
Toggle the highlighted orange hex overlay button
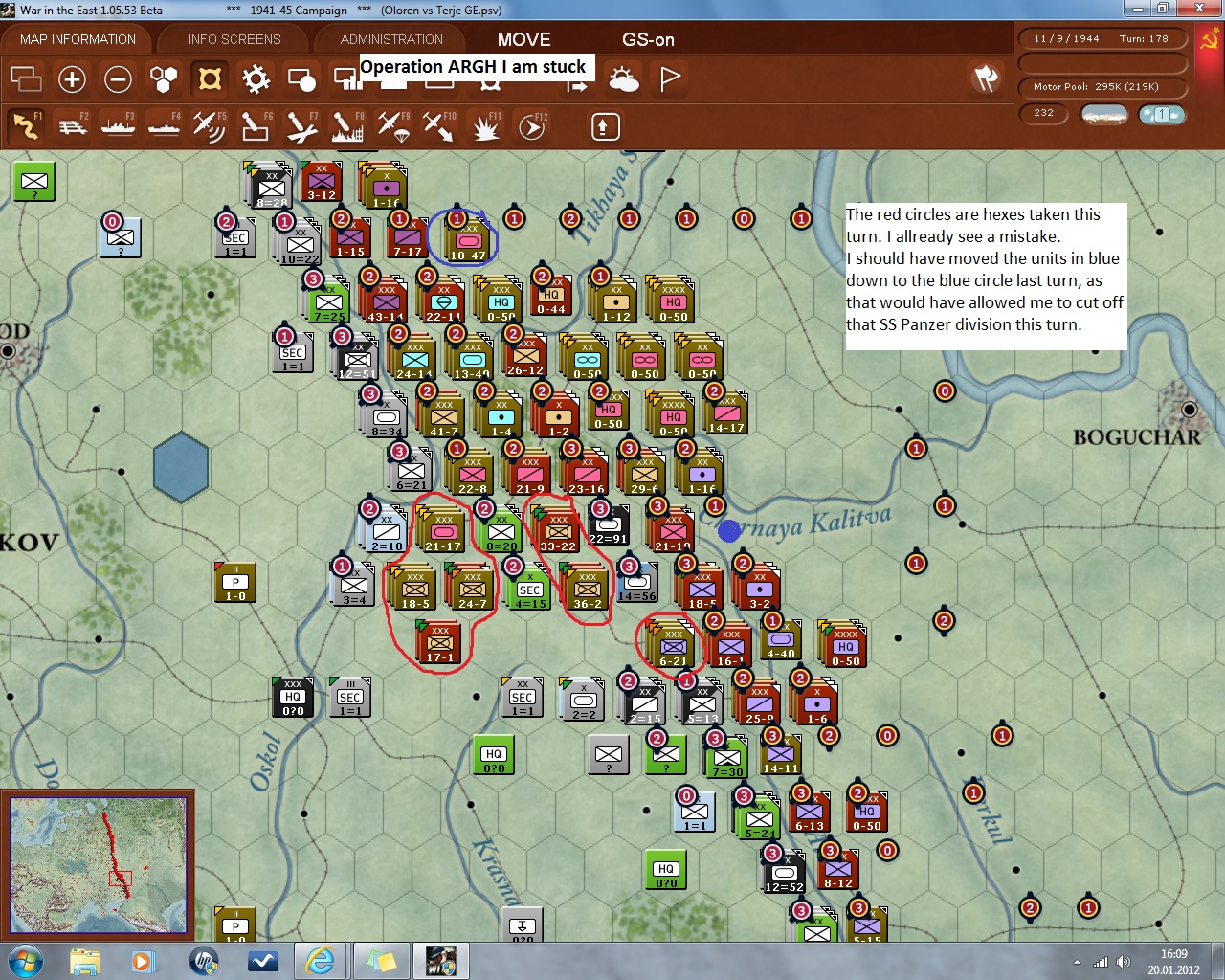point(210,78)
